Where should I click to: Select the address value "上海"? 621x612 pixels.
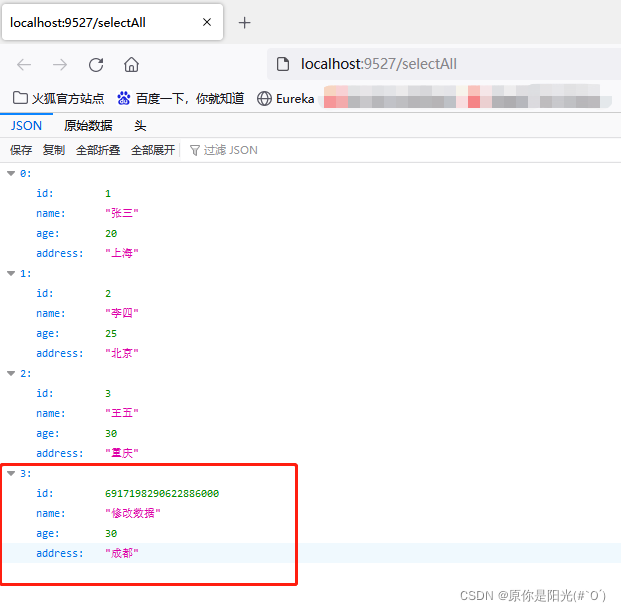[122, 253]
